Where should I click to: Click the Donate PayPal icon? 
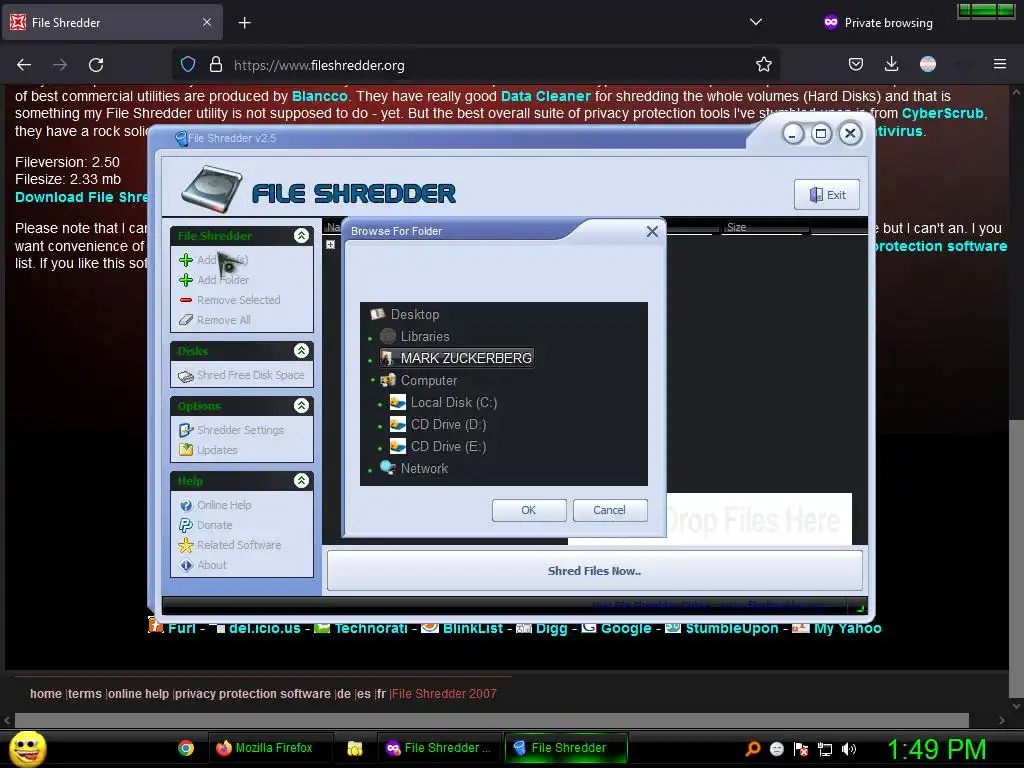pos(186,525)
